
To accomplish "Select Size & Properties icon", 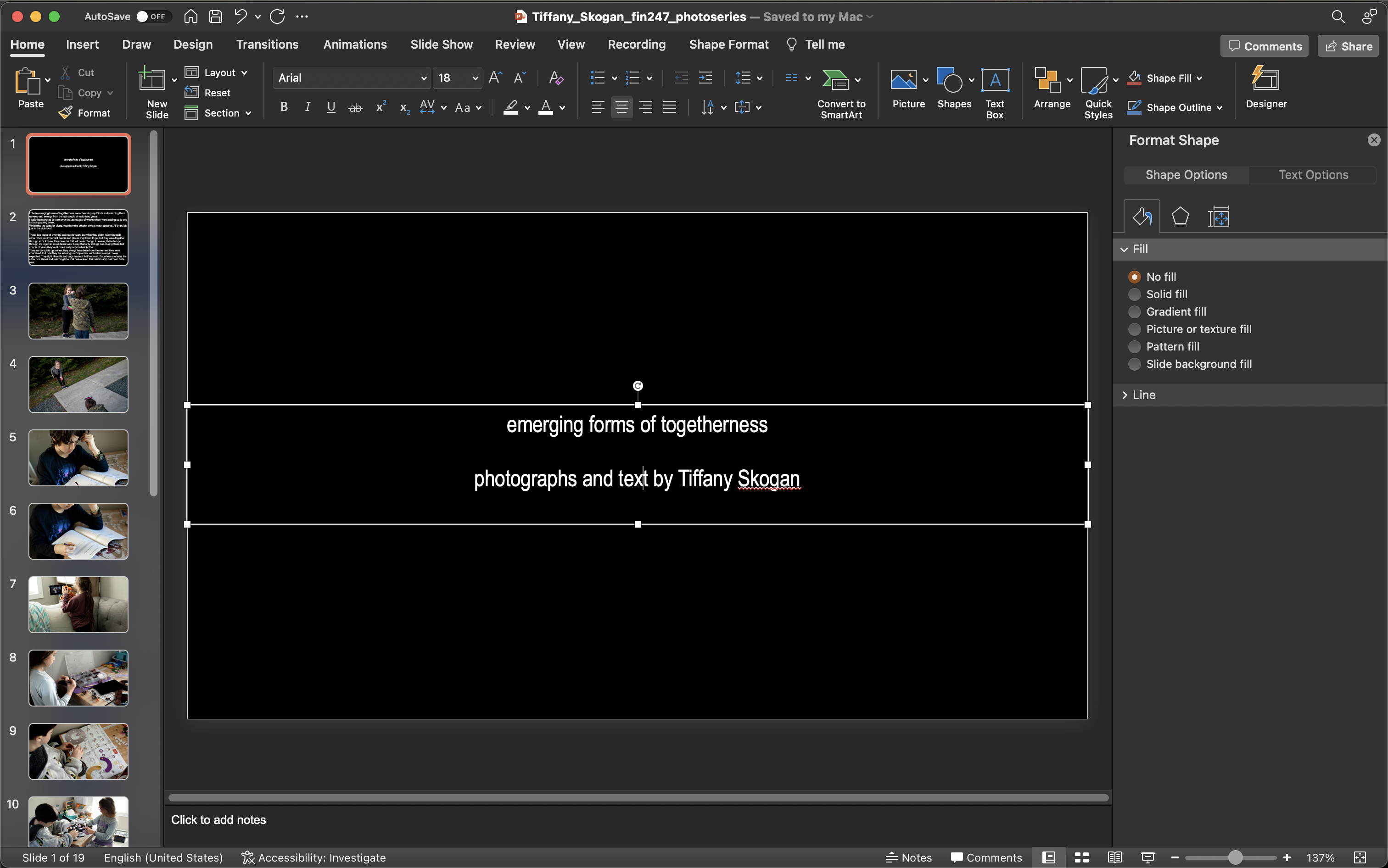I will click(1218, 217).
